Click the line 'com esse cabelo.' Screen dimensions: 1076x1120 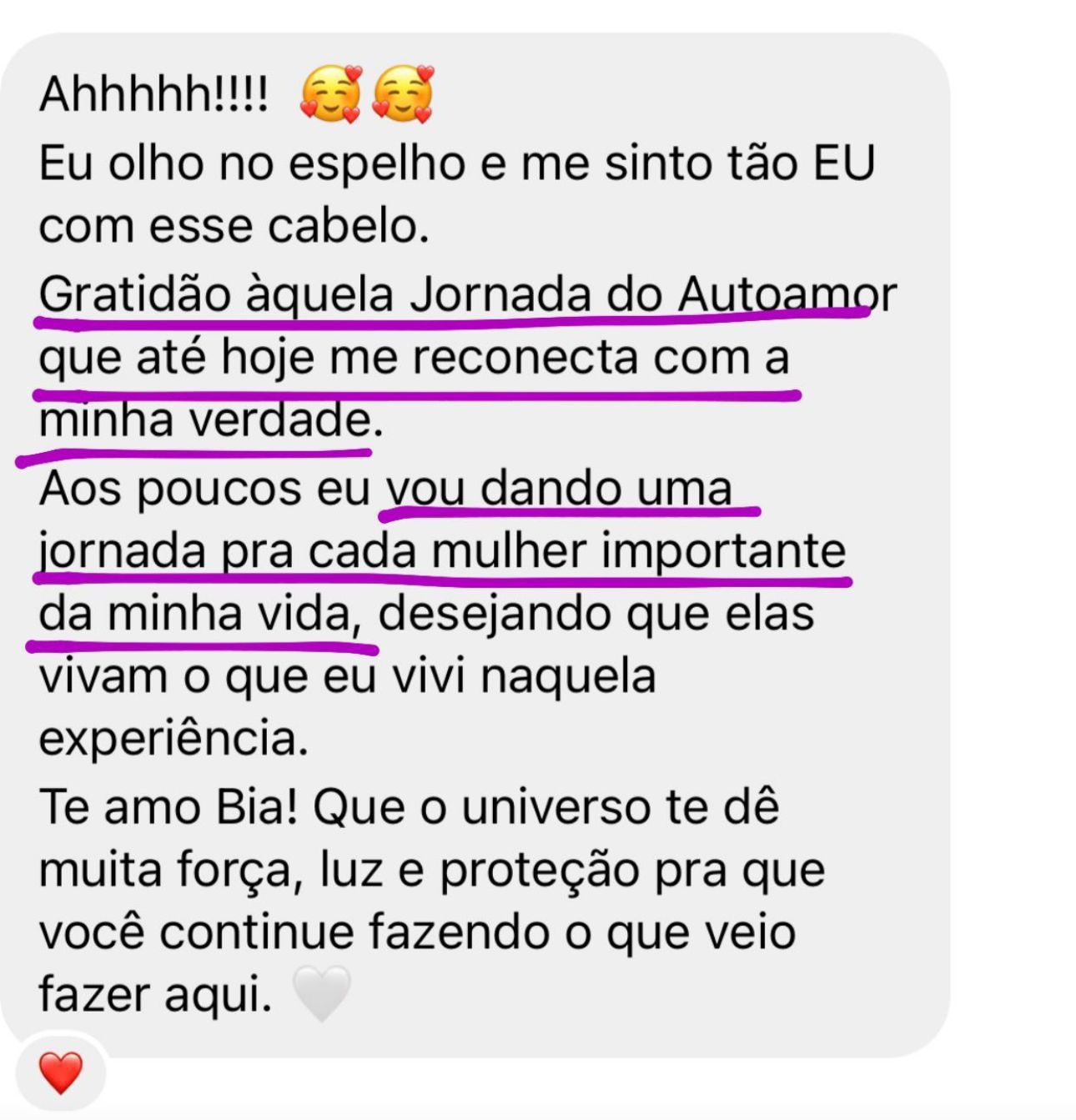pos(234,226)
